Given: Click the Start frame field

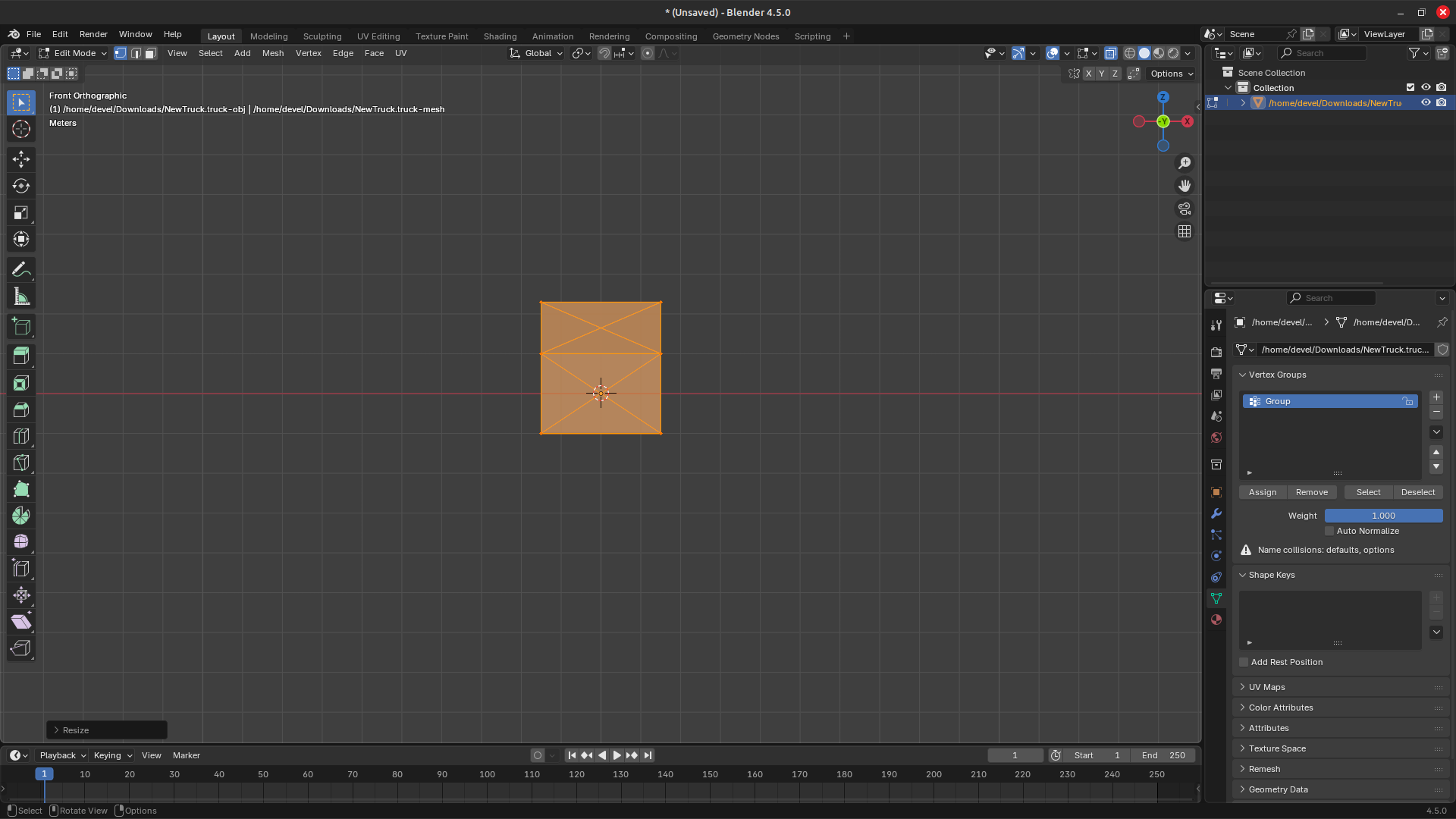Looking at the screenshot, I should [x=1097, y=755].
